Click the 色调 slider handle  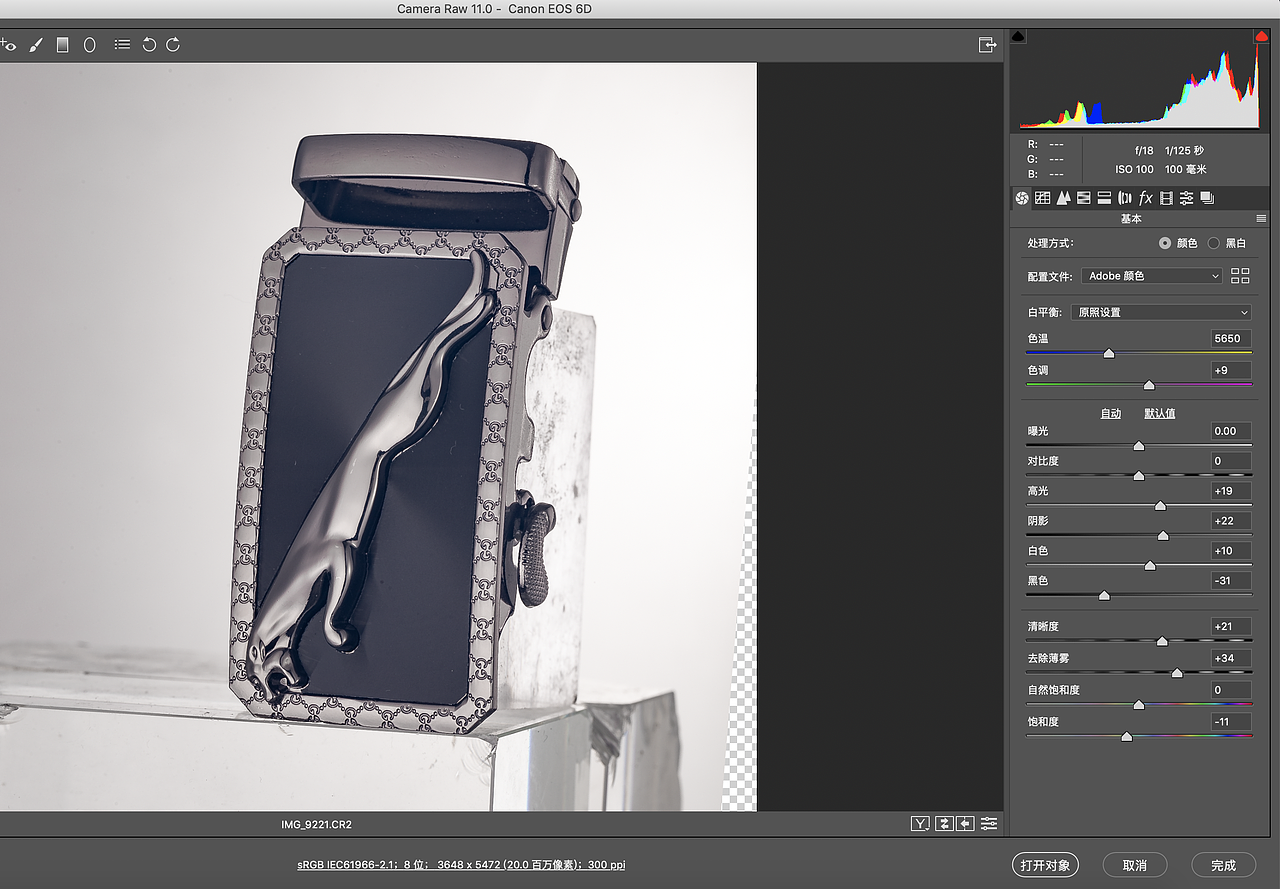tap(1149, 385)
